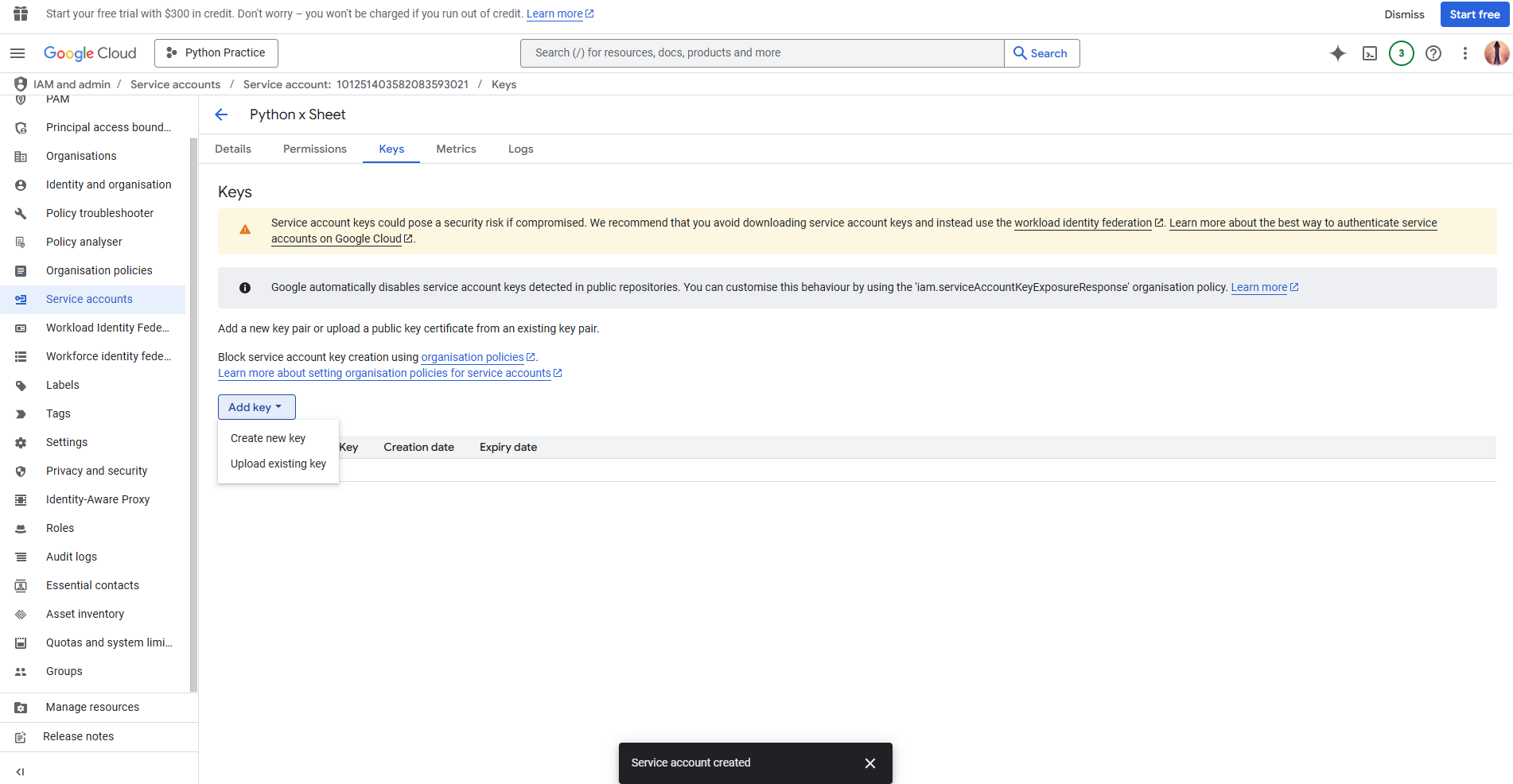This screenshot has width=1513, height=784.
Task: Open Tags in sidebar
Action: pyautogui.click(x=92, y=414)
